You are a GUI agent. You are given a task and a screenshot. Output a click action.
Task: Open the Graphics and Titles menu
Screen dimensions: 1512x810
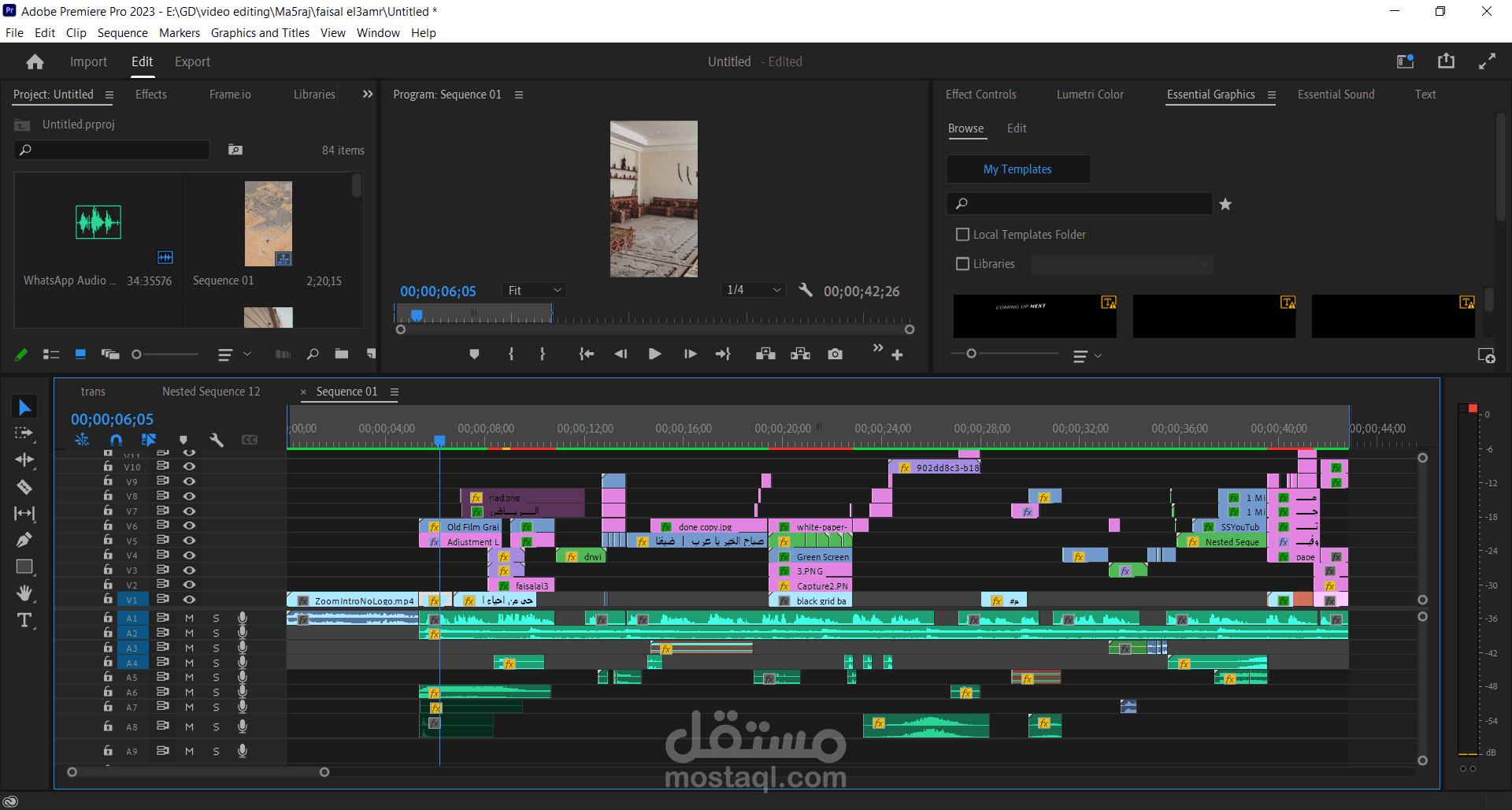point(260,33)
